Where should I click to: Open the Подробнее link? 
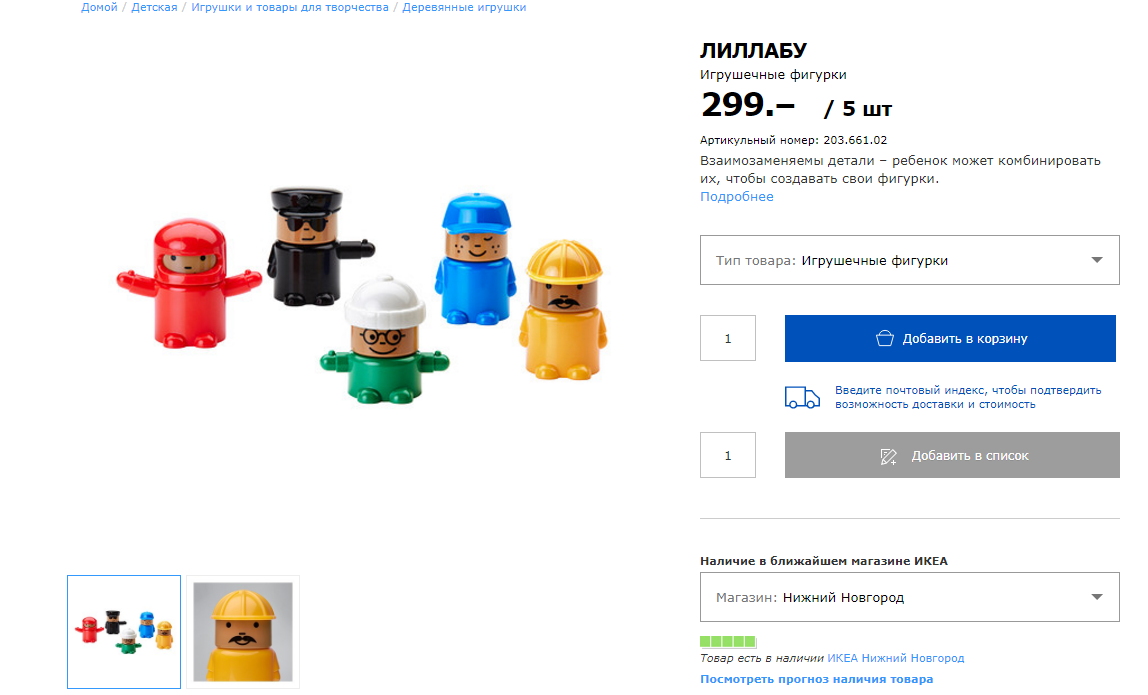pyautogui.click(x=737, y=196)
